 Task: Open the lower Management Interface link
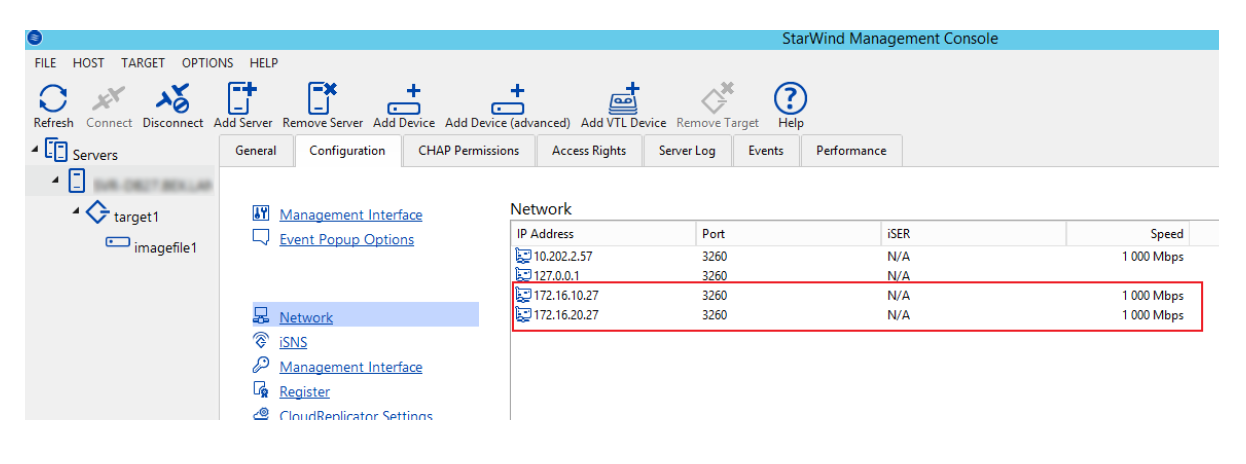pyautogui.click(x=351, y=367)
